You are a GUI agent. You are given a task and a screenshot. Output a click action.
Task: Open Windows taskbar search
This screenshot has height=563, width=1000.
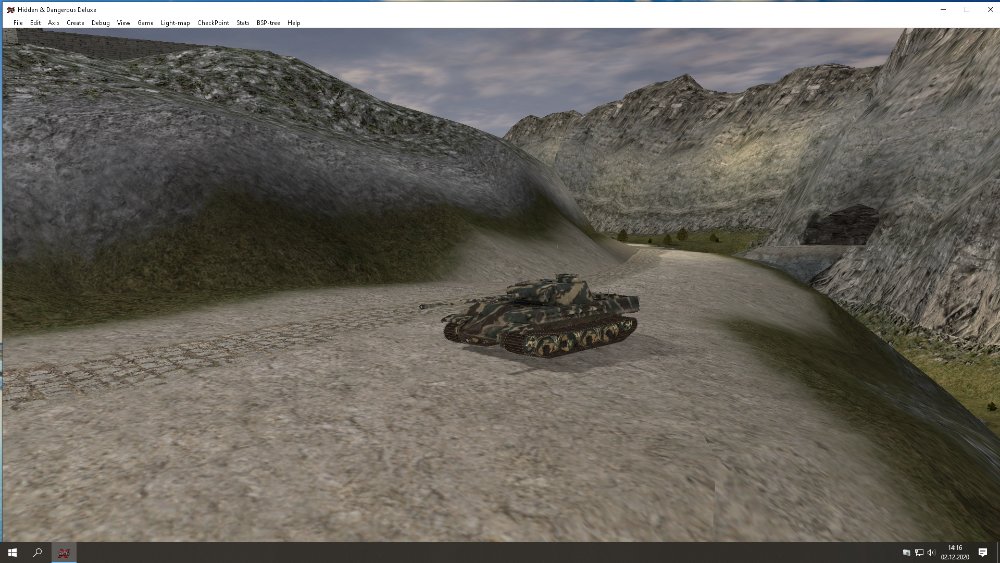[38, 552]
